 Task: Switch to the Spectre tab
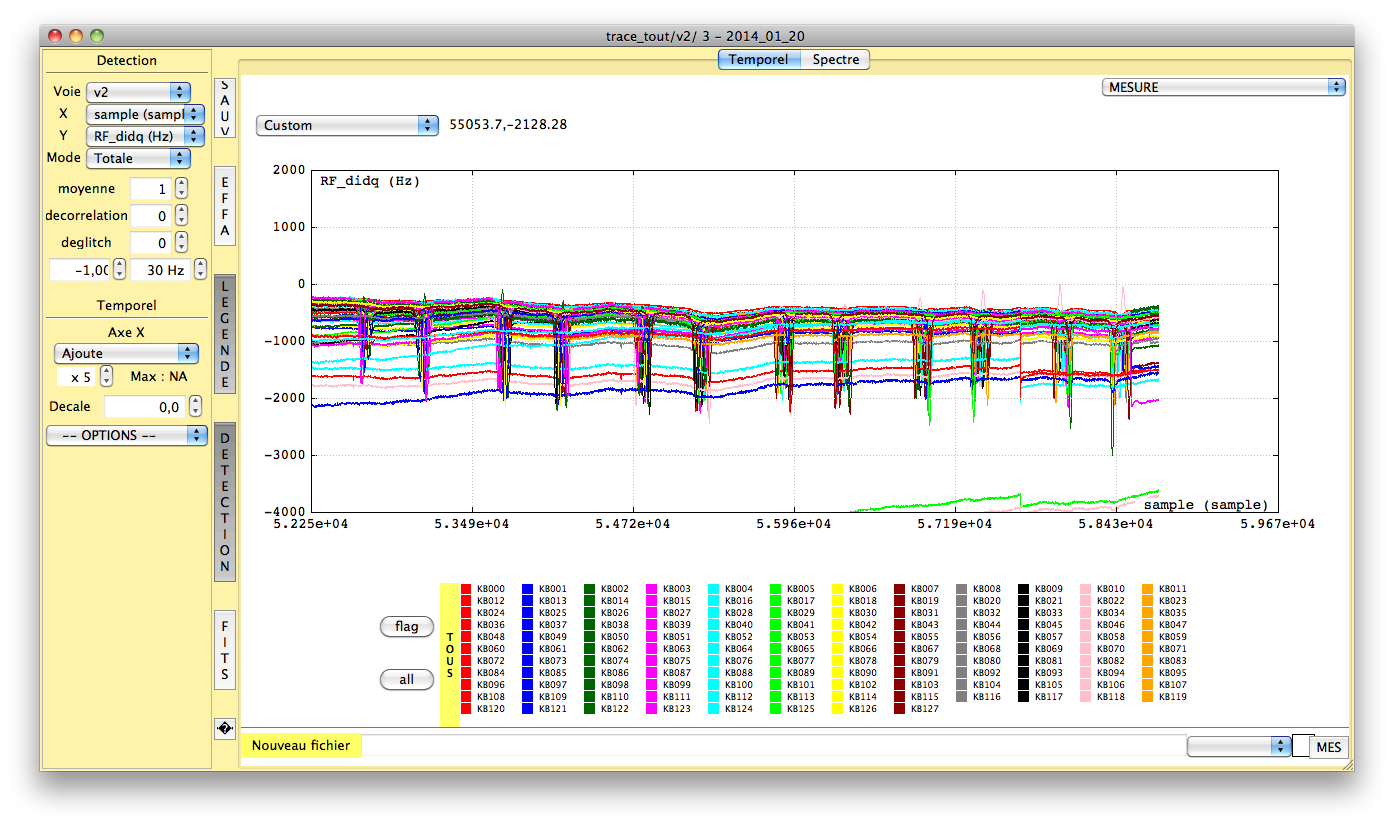(x=836, y=59)
